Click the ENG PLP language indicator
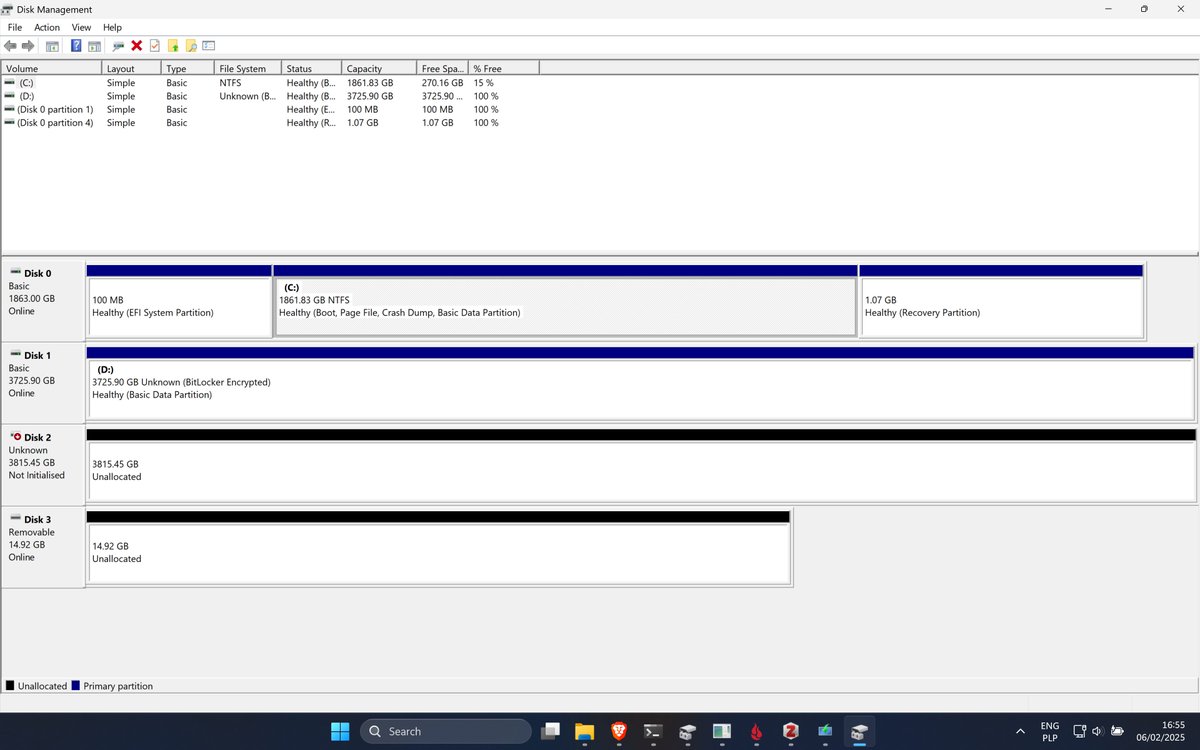The width and height of the screenshot is (1200, 750). (x=1050, y=731)
